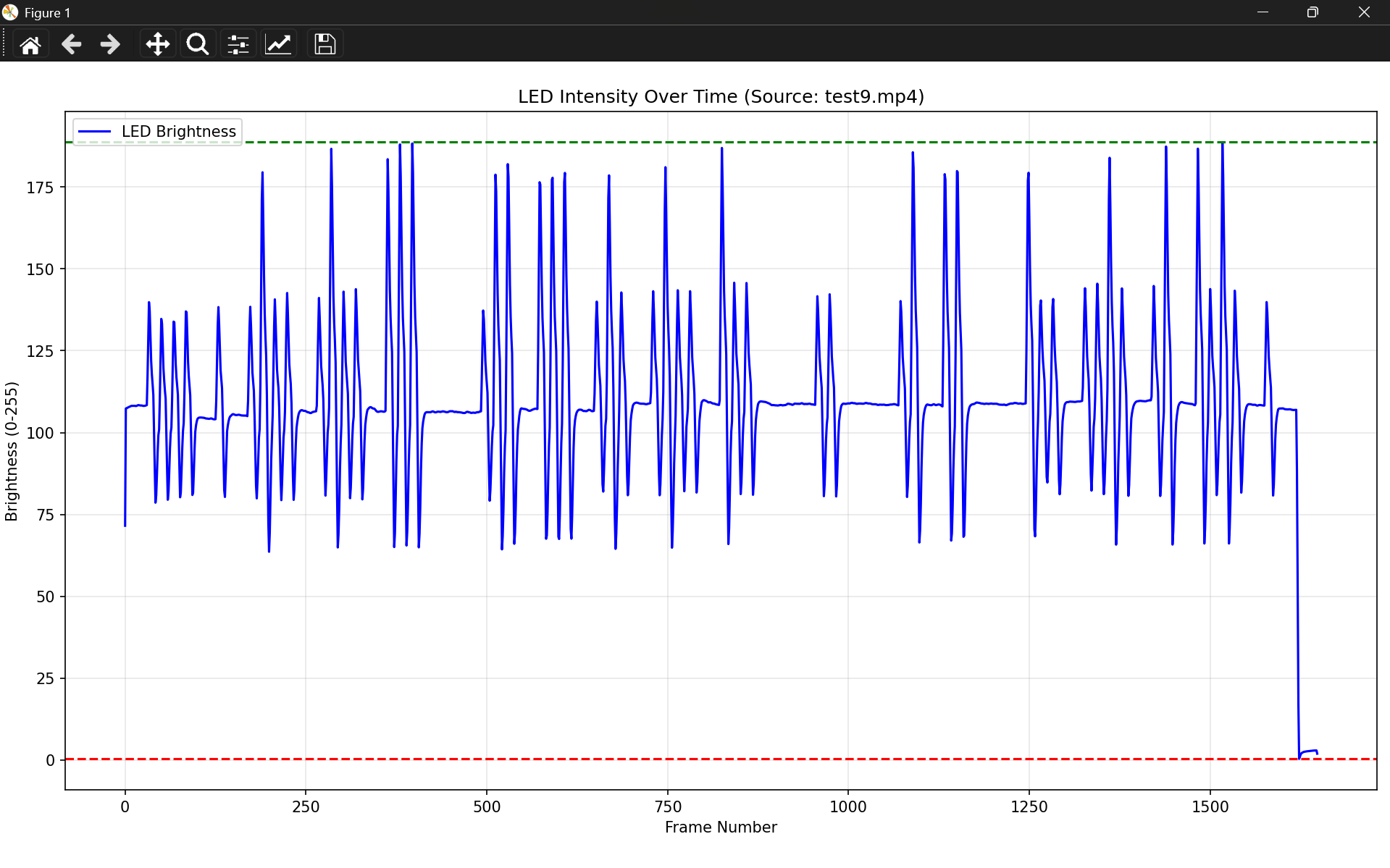
Task: Click the 750 tick label on x-axis
Action: pos(667,807)
